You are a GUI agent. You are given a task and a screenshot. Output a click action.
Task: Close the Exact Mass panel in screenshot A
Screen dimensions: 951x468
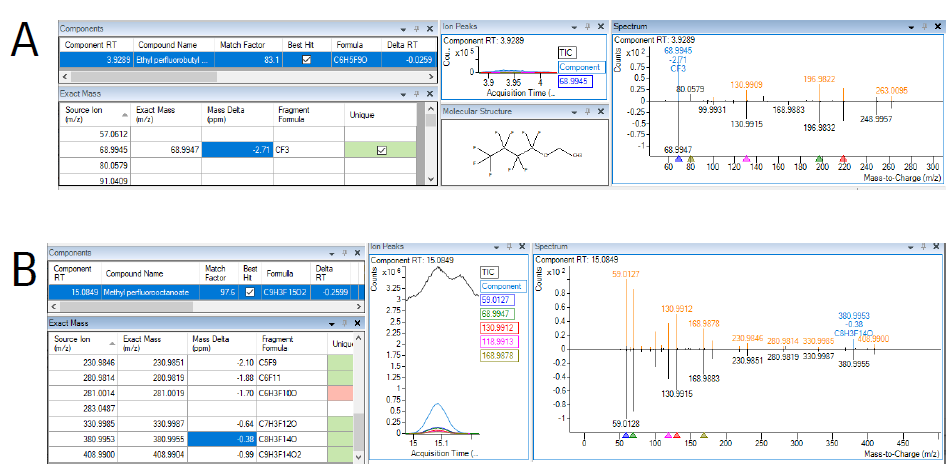click(430, 94)
